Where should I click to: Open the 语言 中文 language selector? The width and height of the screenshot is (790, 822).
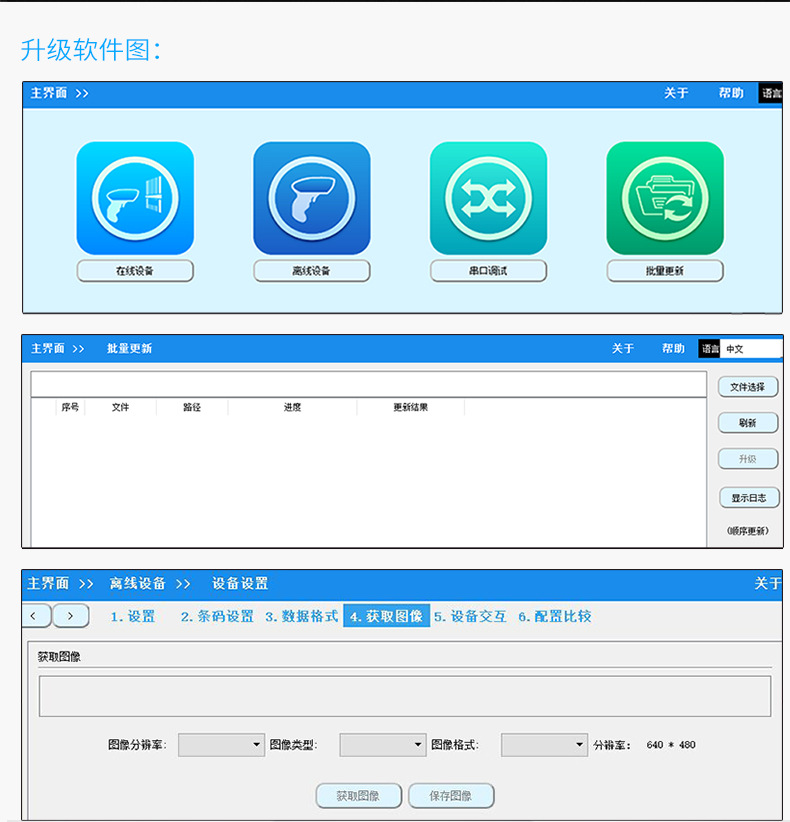[751, 349]
